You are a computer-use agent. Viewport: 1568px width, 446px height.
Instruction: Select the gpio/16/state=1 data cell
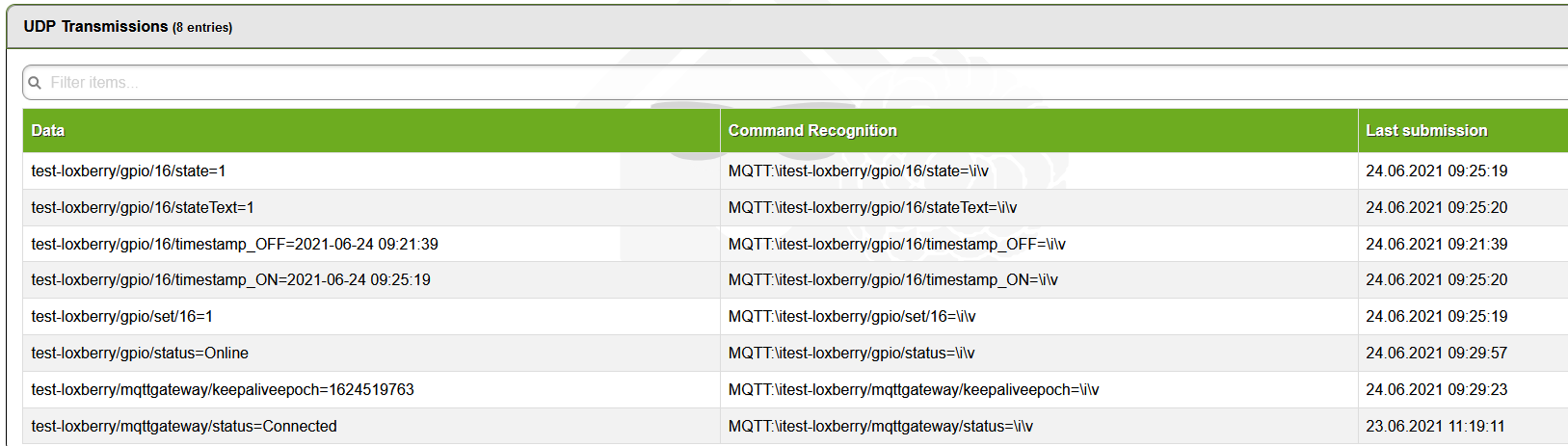[128, 171]
